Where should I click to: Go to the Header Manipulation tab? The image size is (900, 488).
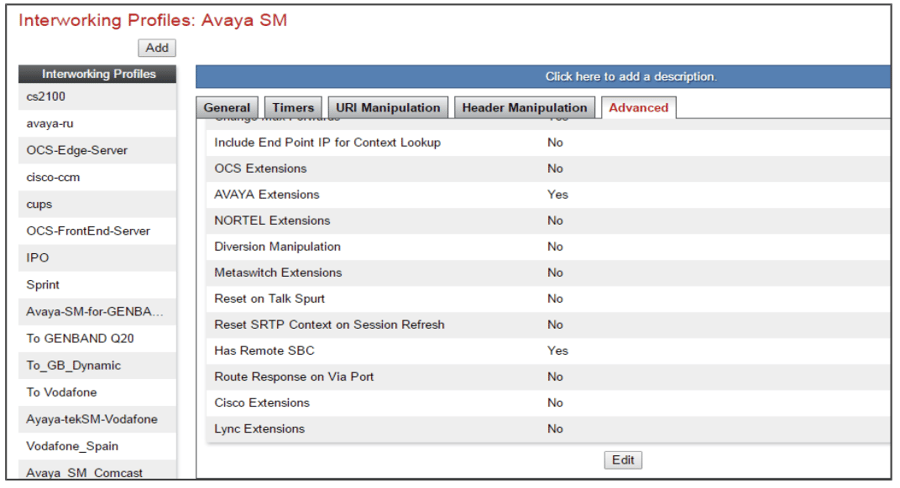coord(525,107)
